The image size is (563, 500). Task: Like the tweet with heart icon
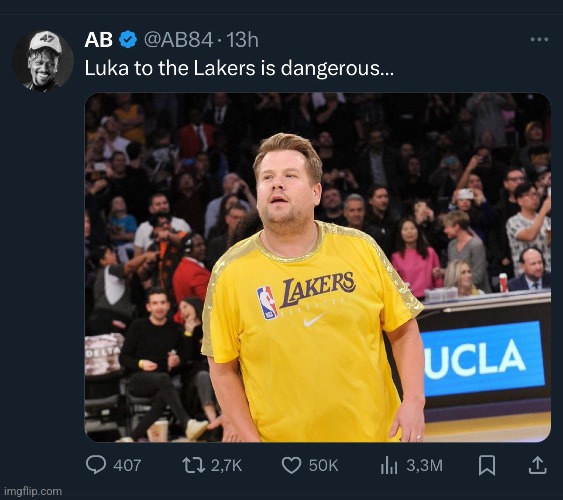(x=291, y=465)
